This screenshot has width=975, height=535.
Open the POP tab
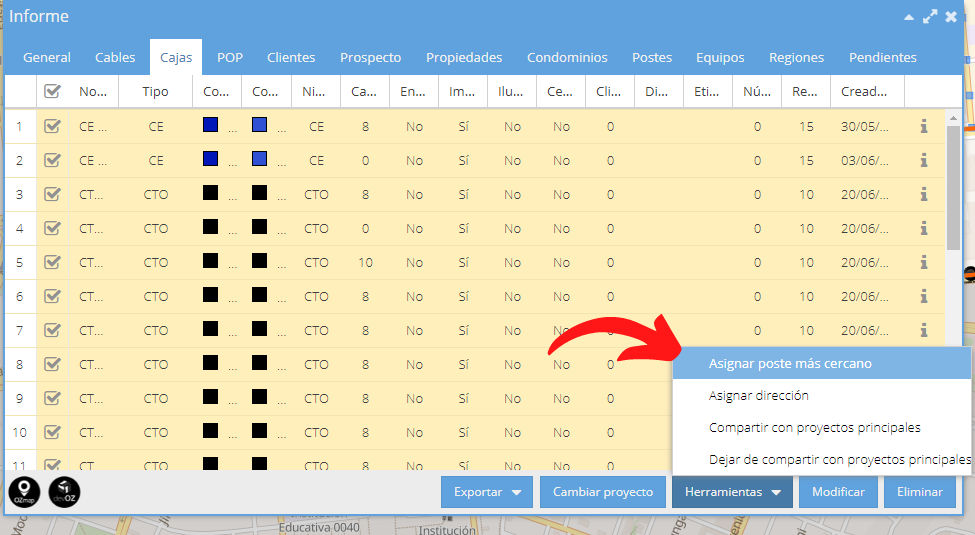(x=229, y=57)
